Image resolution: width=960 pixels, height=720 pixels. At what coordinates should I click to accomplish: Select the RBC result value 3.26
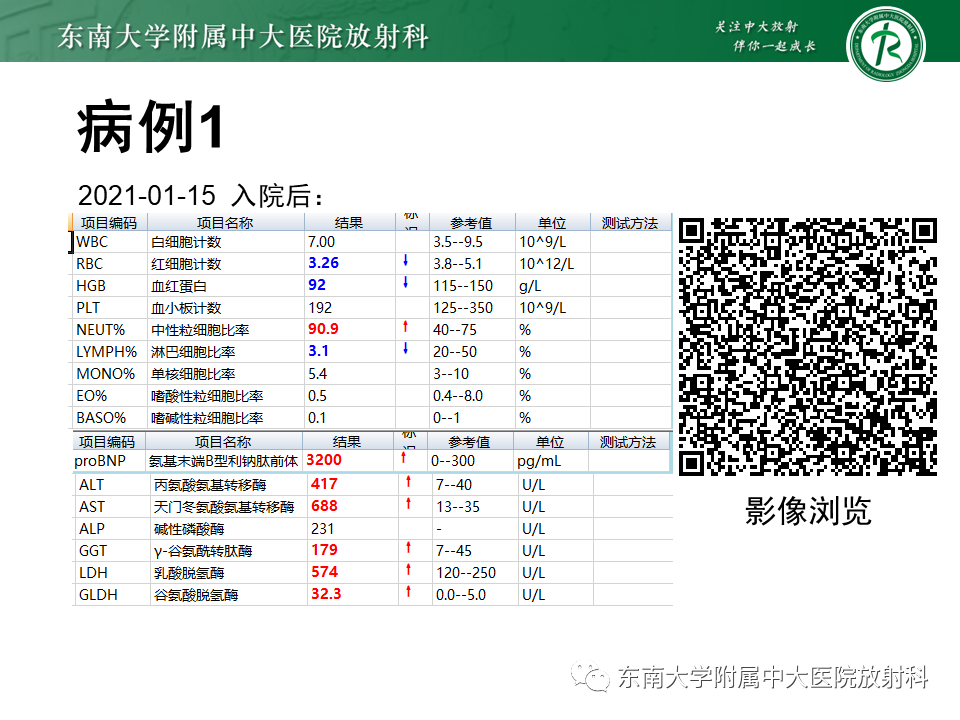323,263
